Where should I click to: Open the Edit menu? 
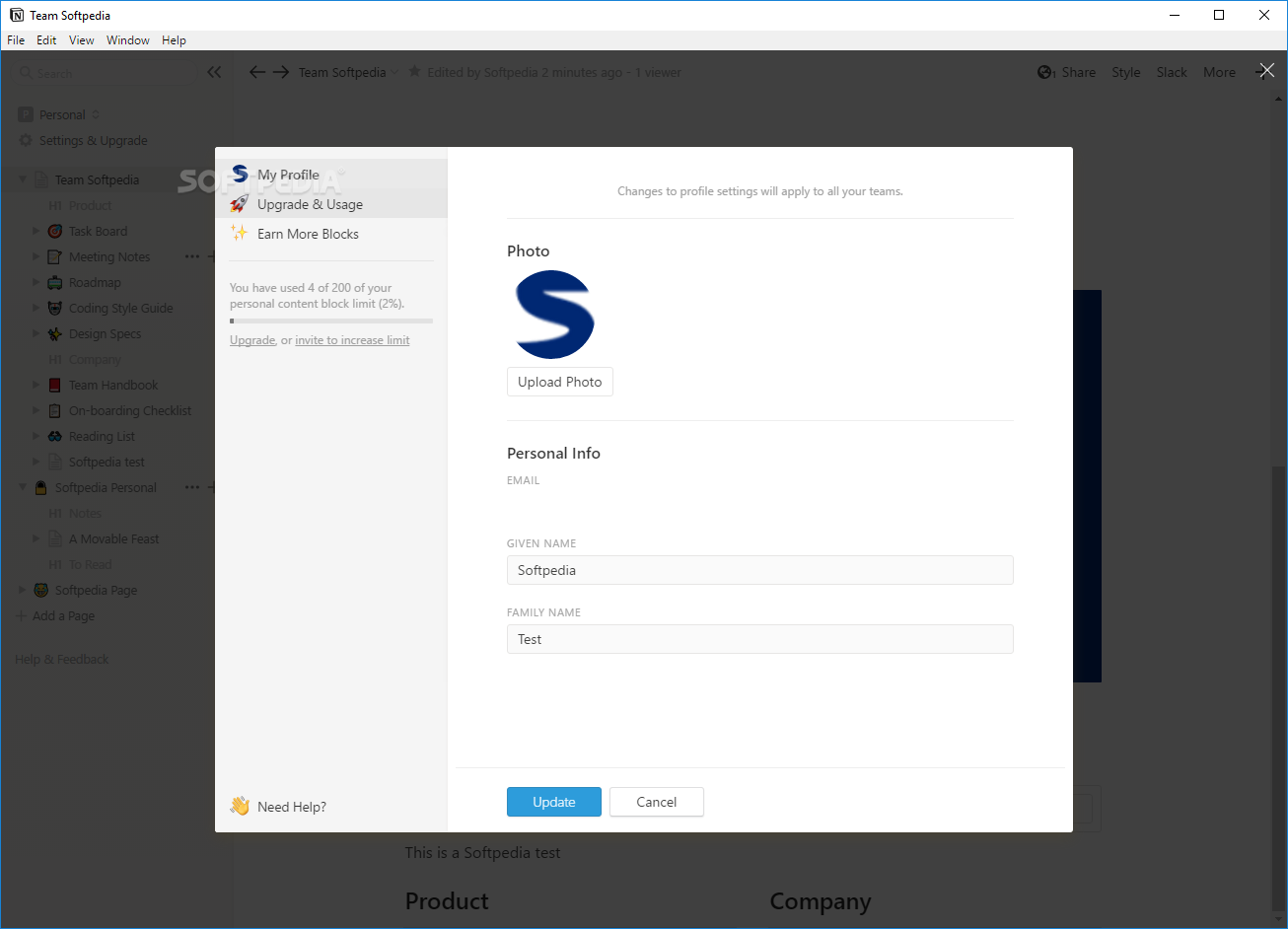click(46, 40)
